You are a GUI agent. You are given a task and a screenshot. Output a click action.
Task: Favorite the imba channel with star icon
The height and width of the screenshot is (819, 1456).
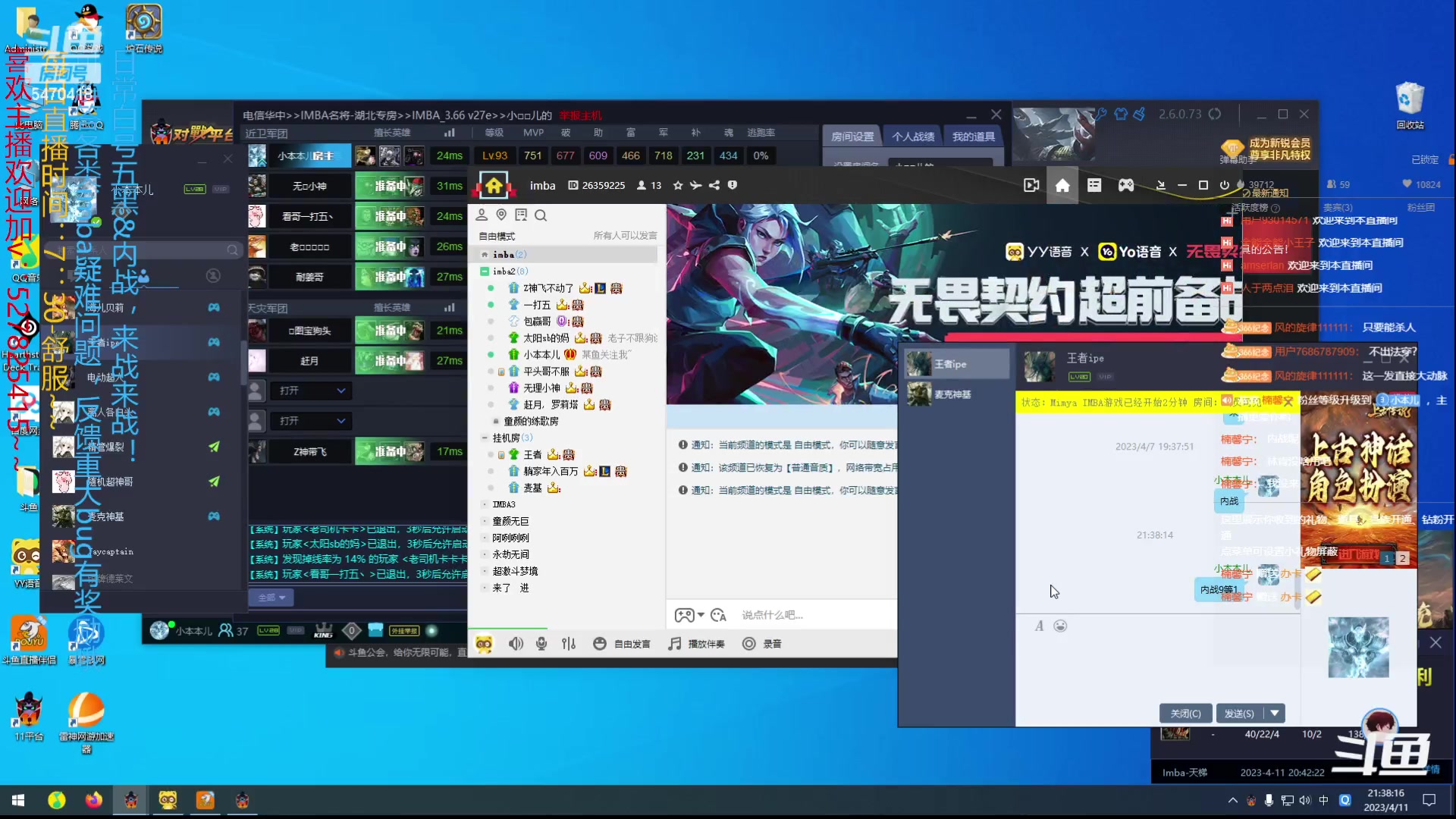(678, 185)
